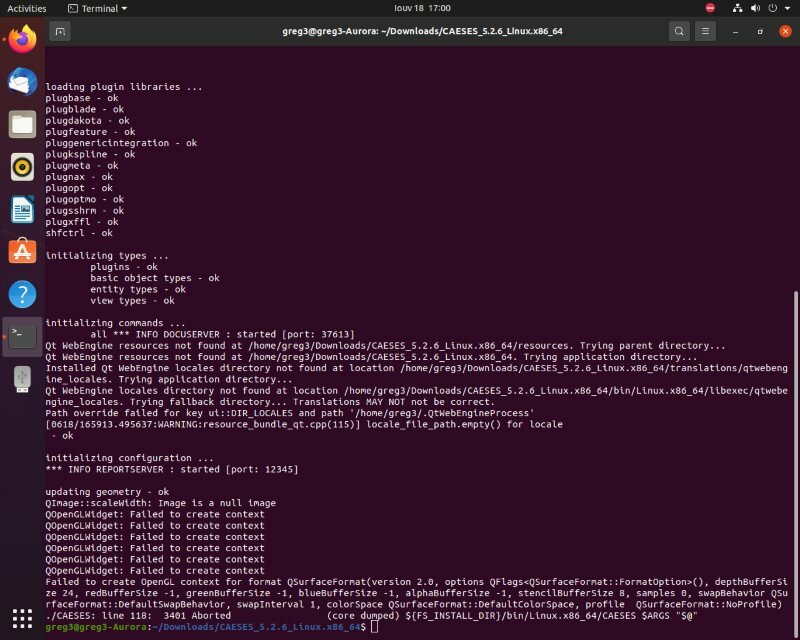Click the "./CAESES: line 118: 3401 Aborted" line
Image resolution: width=800 pixels, height=640 pixels.
[x=371, y=616]
